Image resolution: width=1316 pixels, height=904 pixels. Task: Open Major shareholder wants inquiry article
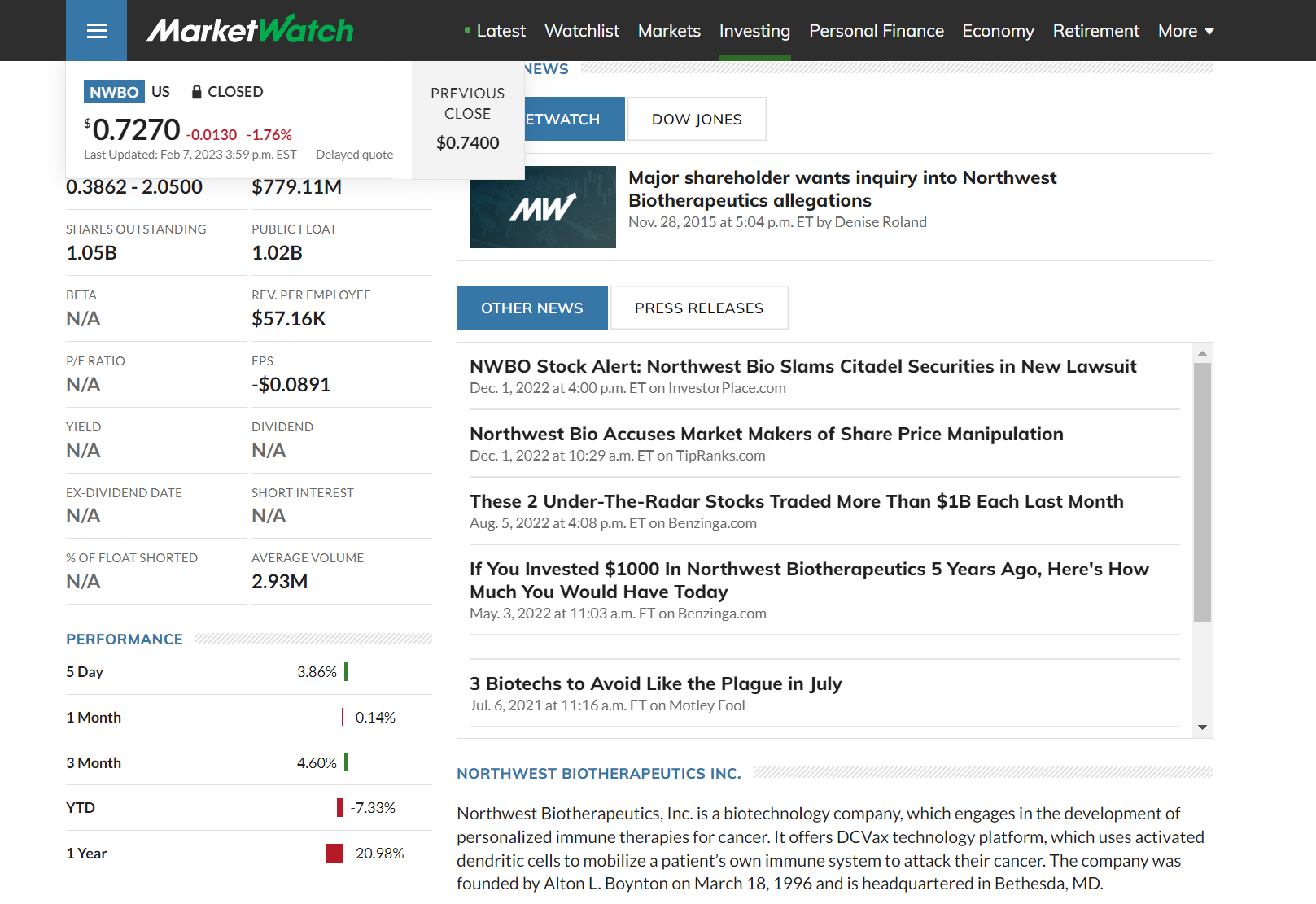(x=842, y=189)
